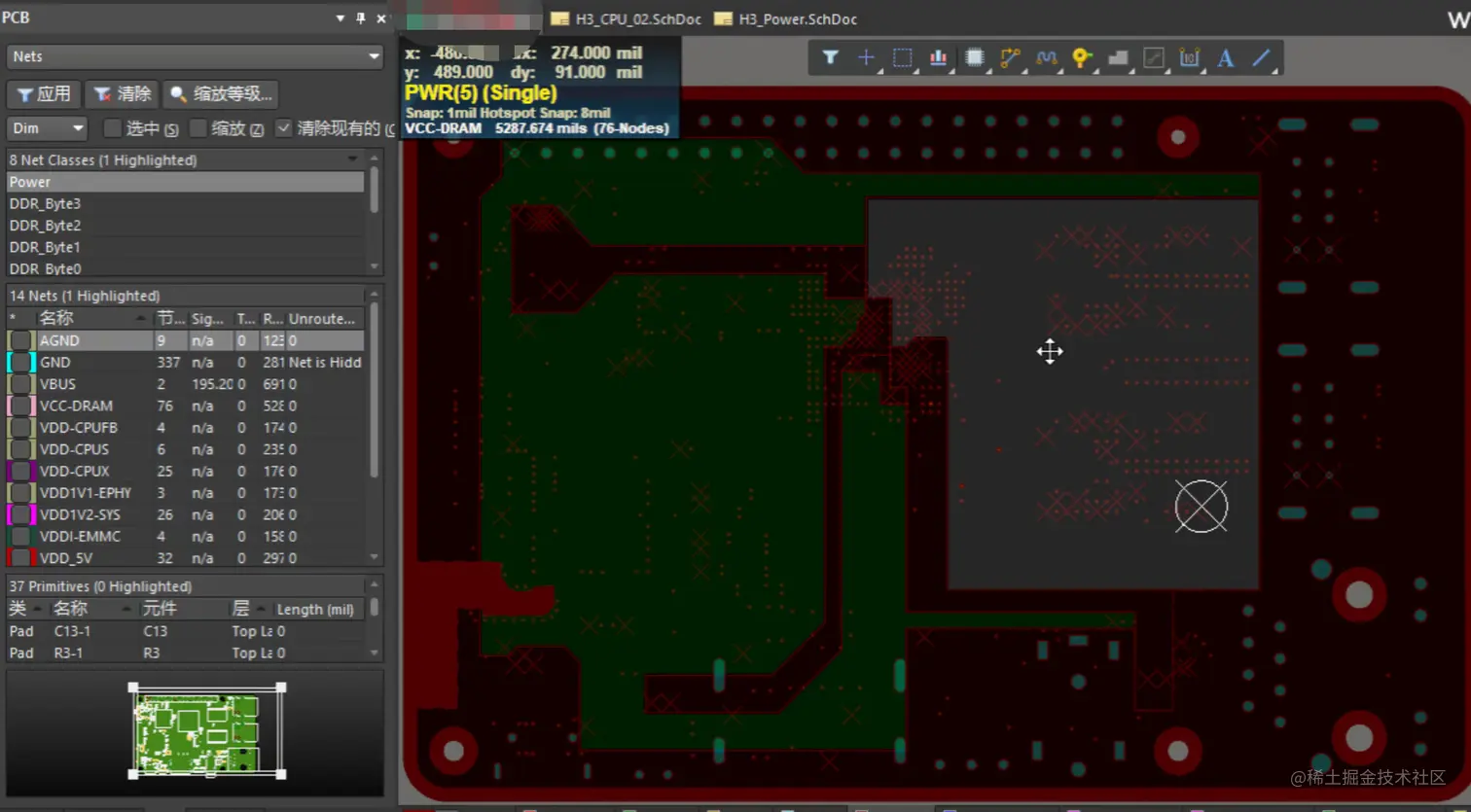Viewport: 1471px width, 812px height.
Task: Pick the place via tool
Action: point(1082,57)
